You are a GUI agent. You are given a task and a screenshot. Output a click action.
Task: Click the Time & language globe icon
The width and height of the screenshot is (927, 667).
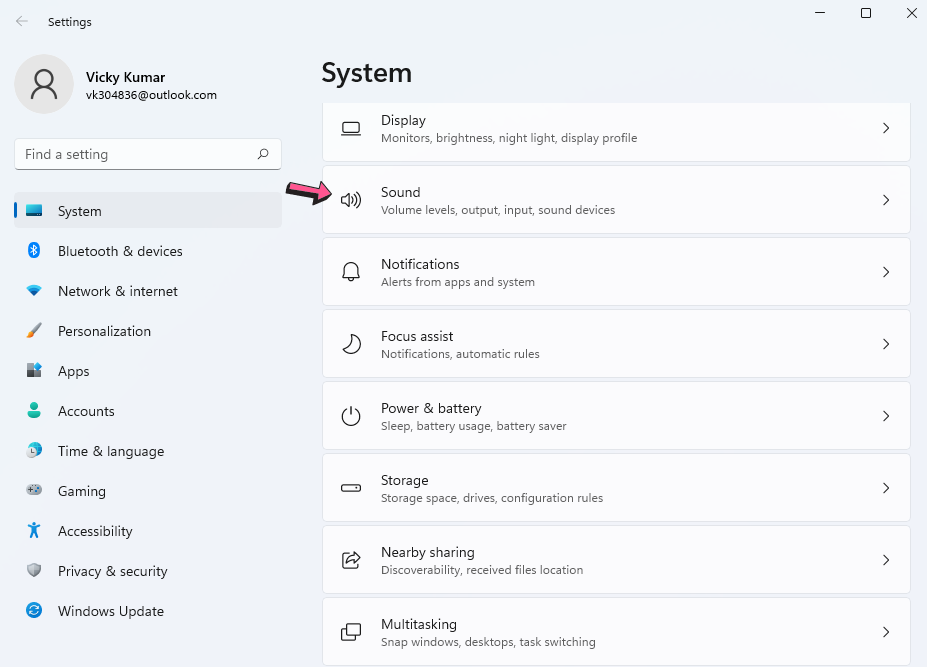34,450
